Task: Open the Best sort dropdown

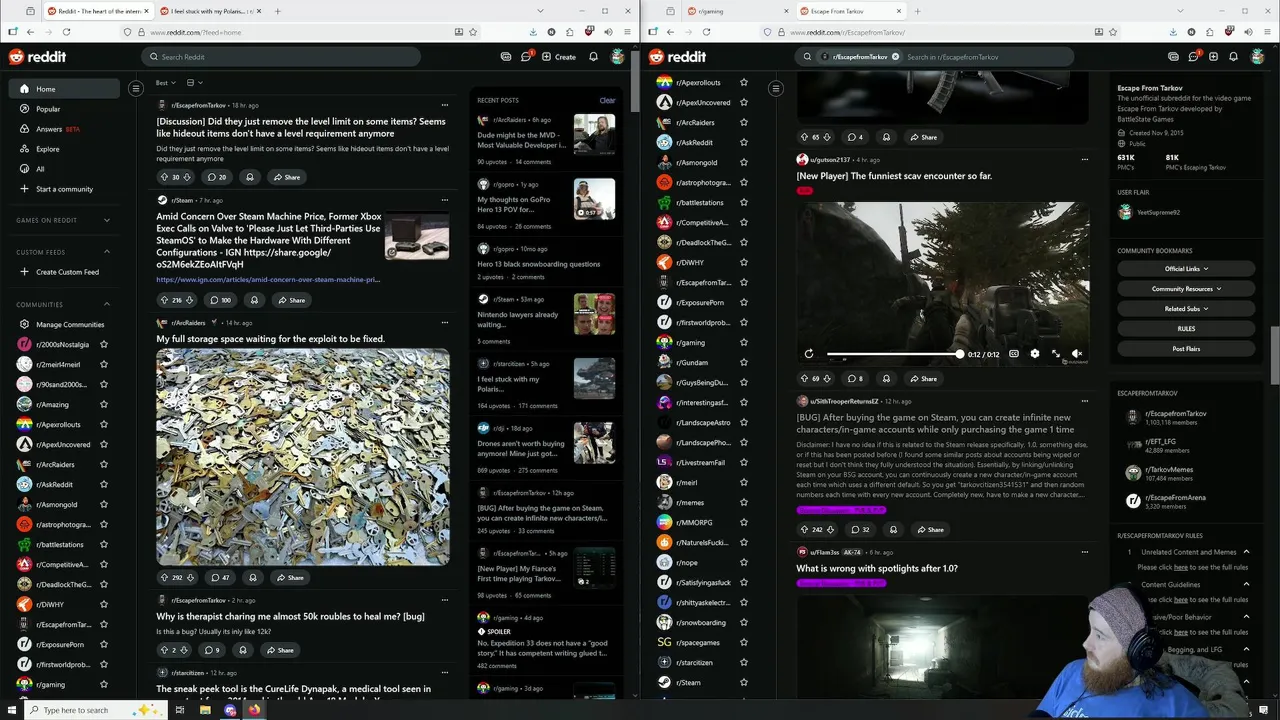Action: coord(165,83)
